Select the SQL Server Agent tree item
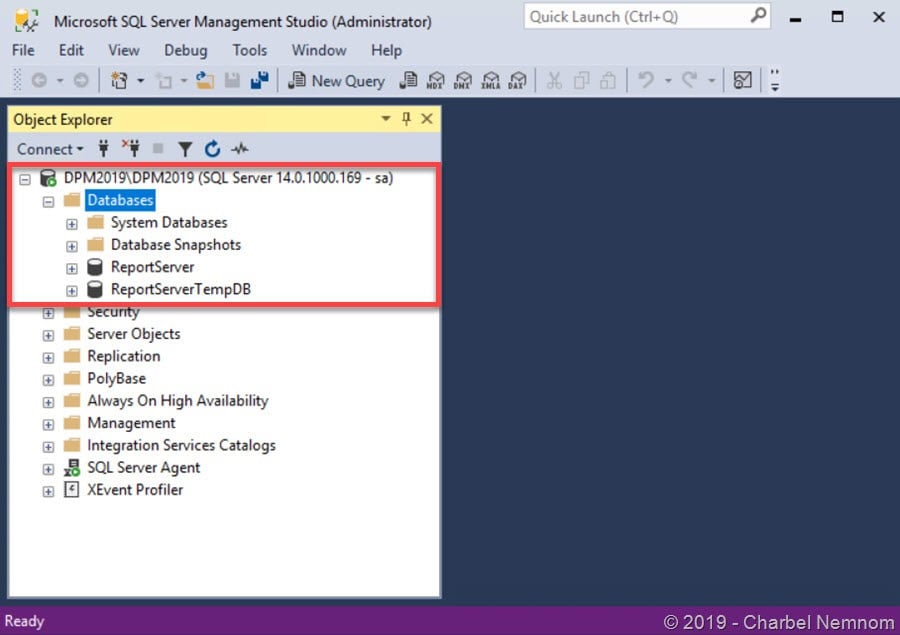Screen dimensions: 900x635 [x=143, y=468]
